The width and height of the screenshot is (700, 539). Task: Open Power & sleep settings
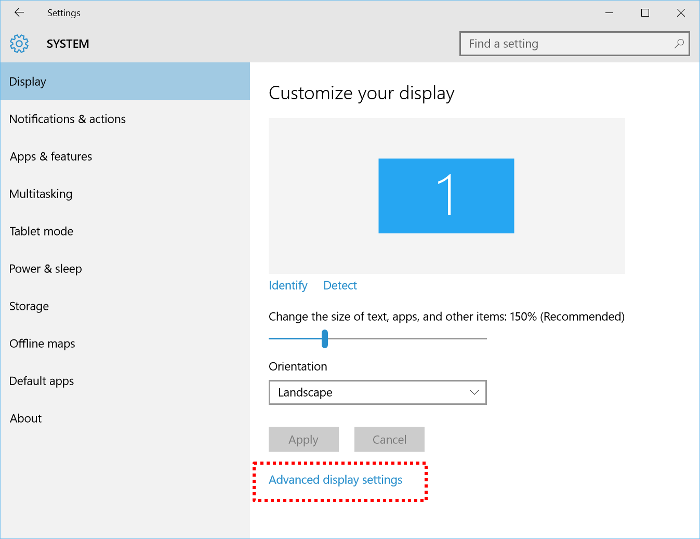pos(46,269)
